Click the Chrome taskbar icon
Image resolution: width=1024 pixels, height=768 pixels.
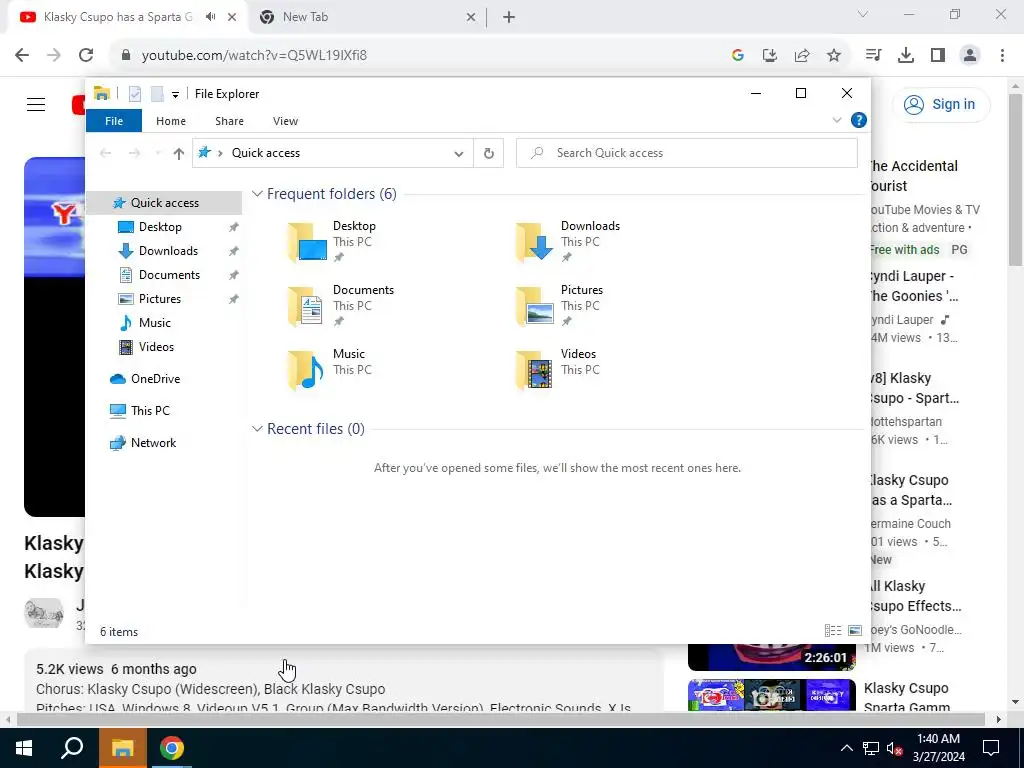pyautogui.click(x=172, y=748)
